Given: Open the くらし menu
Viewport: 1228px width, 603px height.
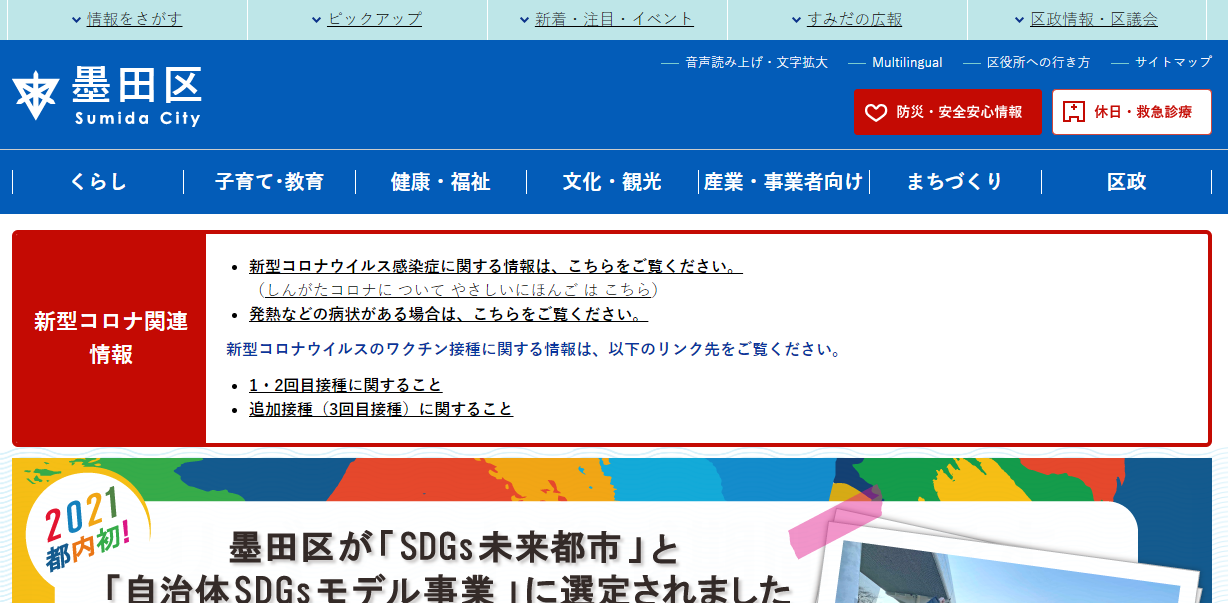Looking at the screenshot, I should pos(98,182).
